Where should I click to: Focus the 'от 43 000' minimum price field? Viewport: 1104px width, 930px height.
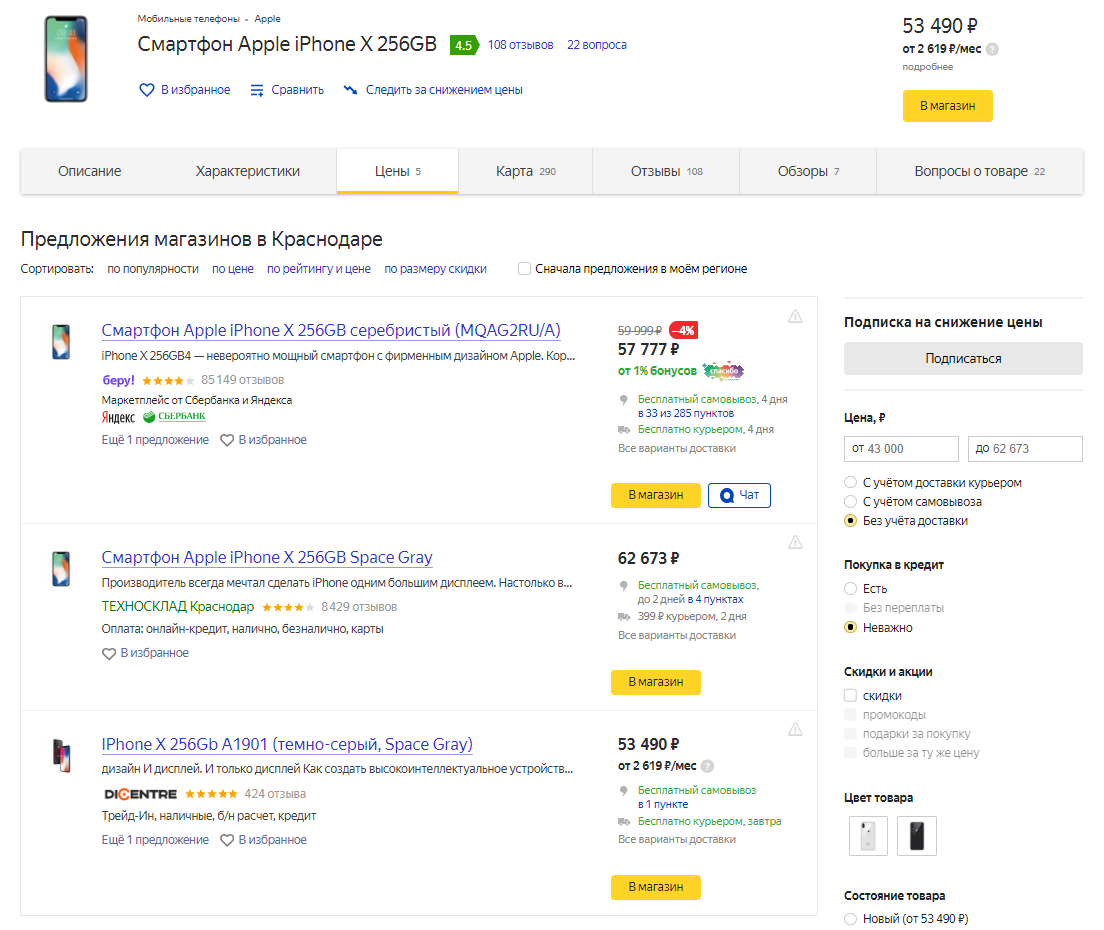[901, 448]
